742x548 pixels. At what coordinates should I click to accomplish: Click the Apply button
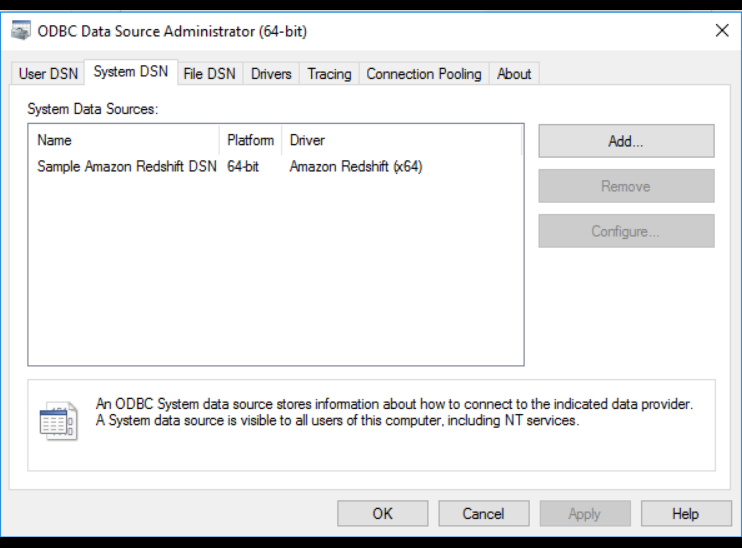(x=585, y=513)
